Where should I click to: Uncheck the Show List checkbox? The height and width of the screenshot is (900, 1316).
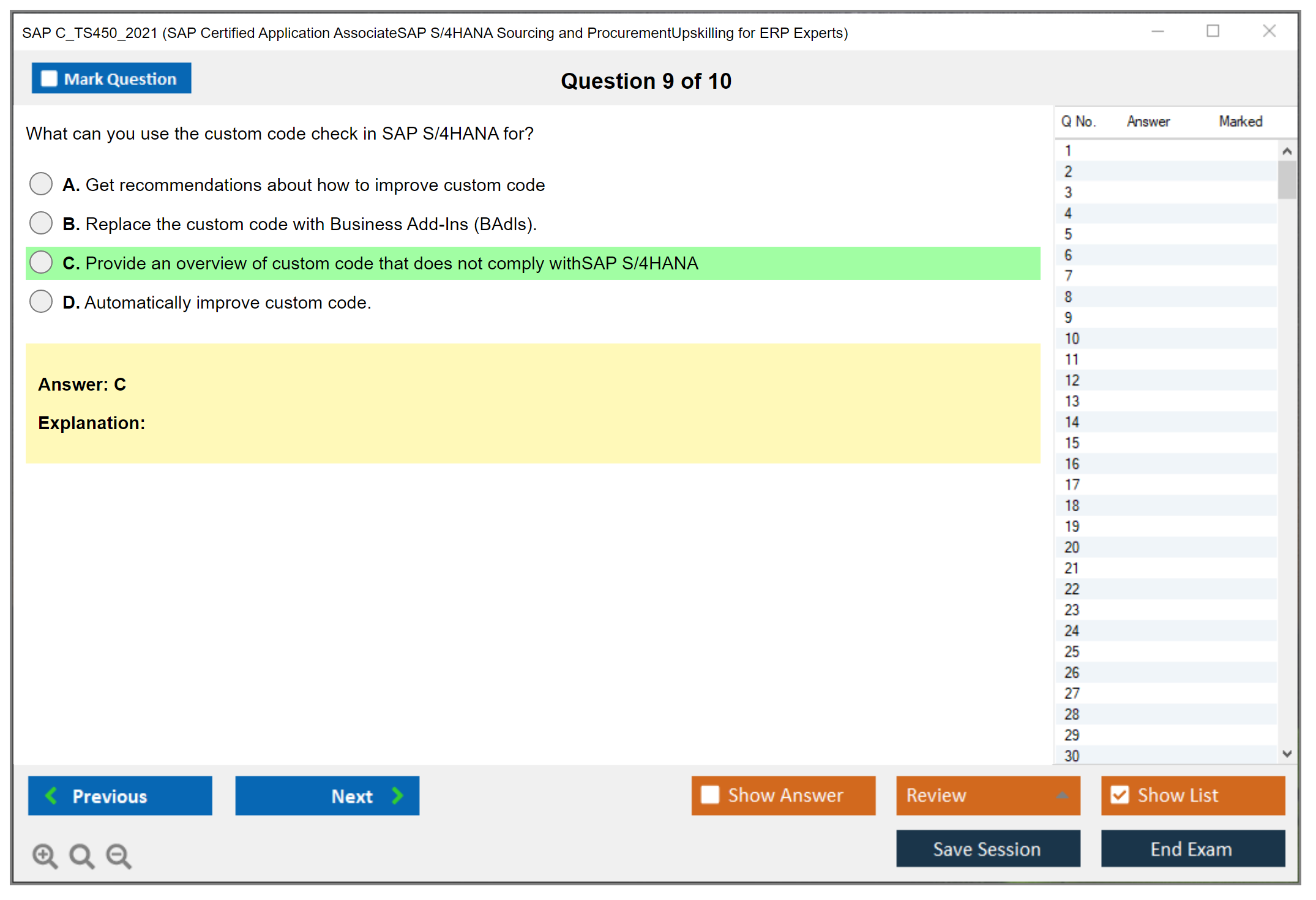coord(1120,795)
